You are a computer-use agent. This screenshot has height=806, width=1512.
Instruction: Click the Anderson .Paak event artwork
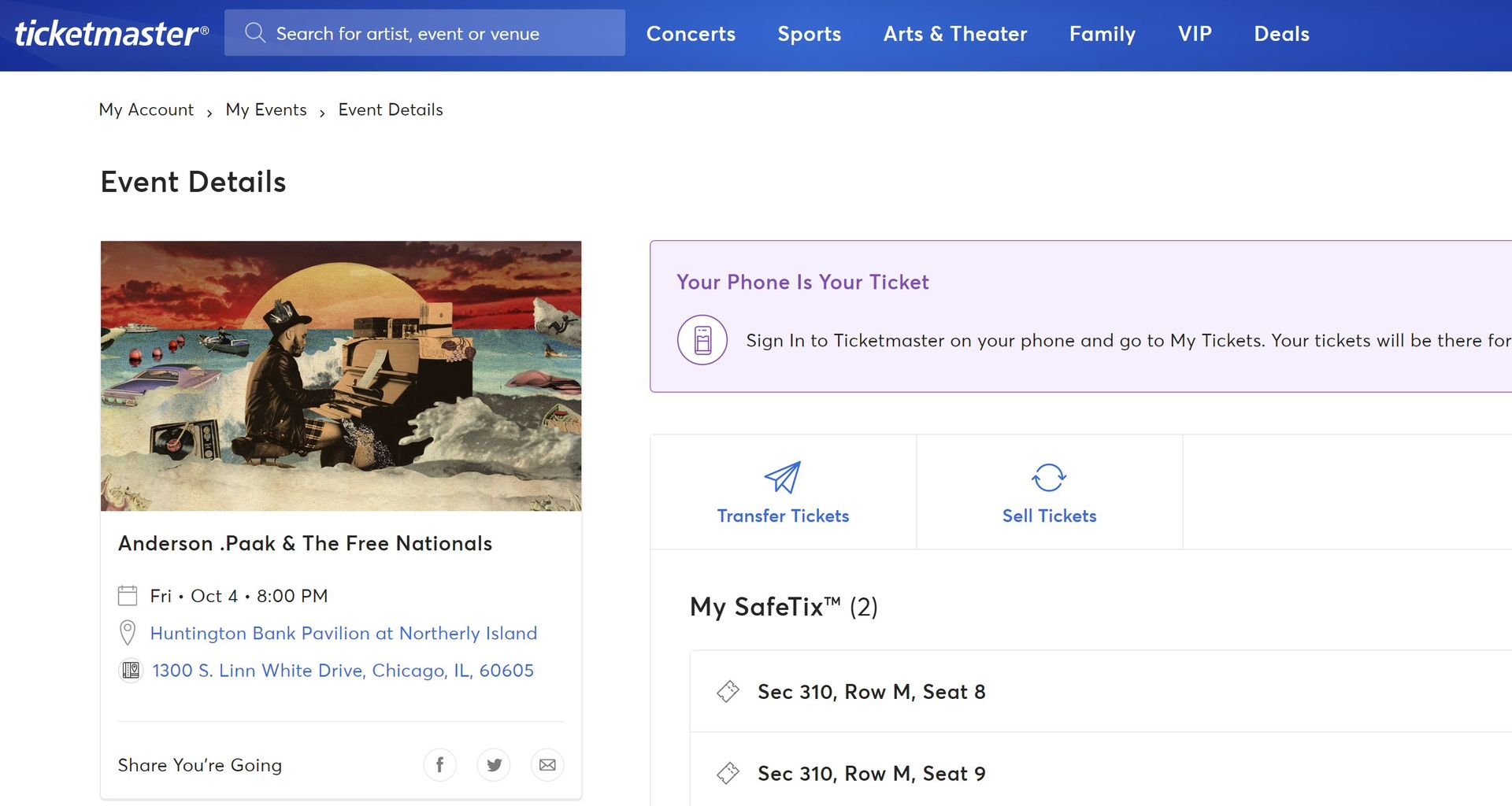coord(341,375)
